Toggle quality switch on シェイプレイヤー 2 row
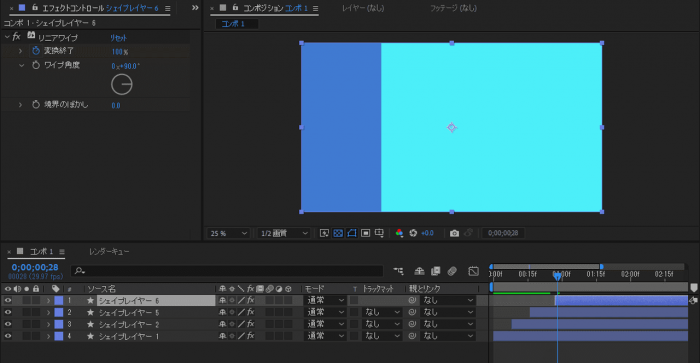The height and width of the screenshot is (363, 700). (241, 324)
